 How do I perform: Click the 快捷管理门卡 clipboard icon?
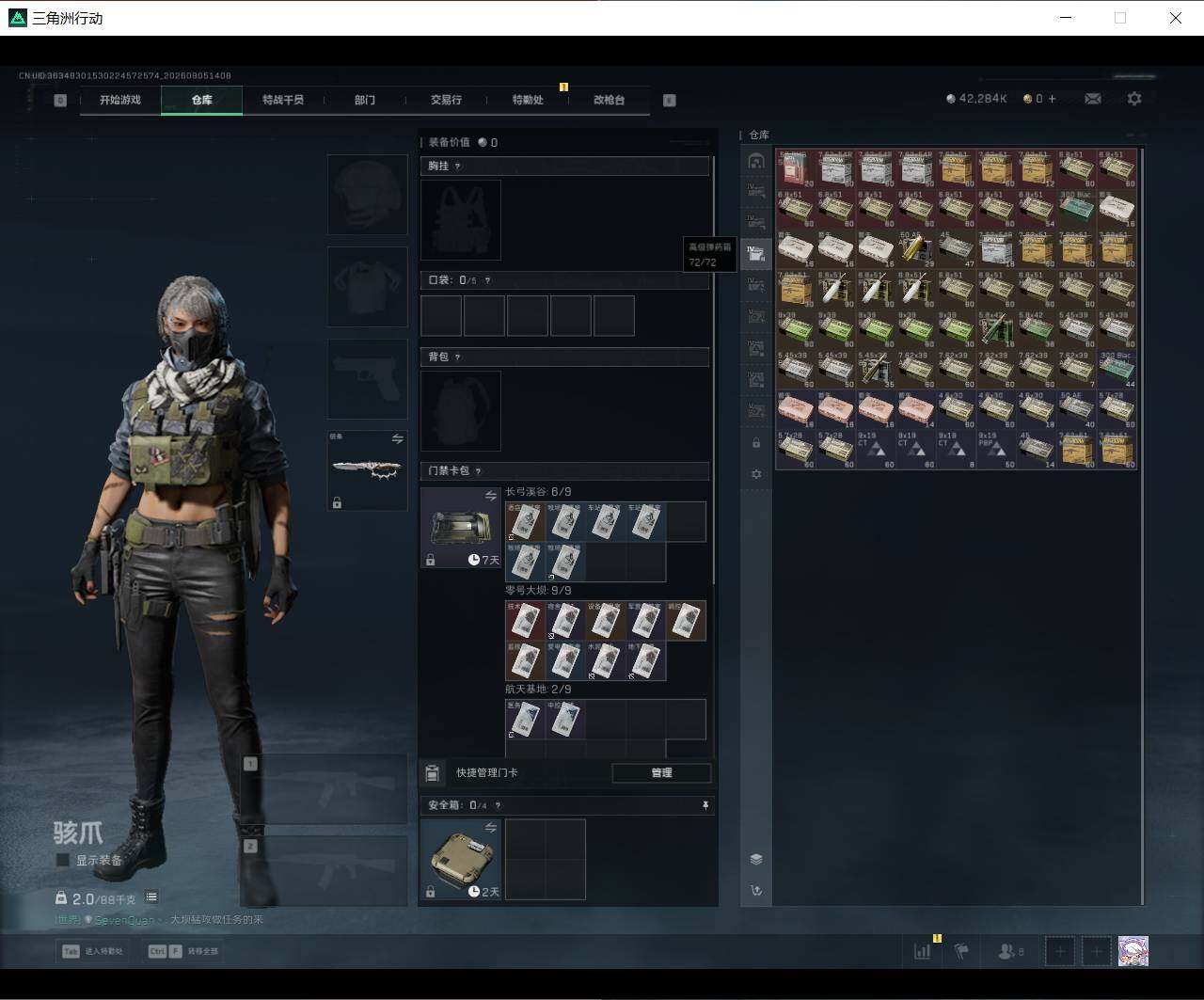tap(432, 773)
